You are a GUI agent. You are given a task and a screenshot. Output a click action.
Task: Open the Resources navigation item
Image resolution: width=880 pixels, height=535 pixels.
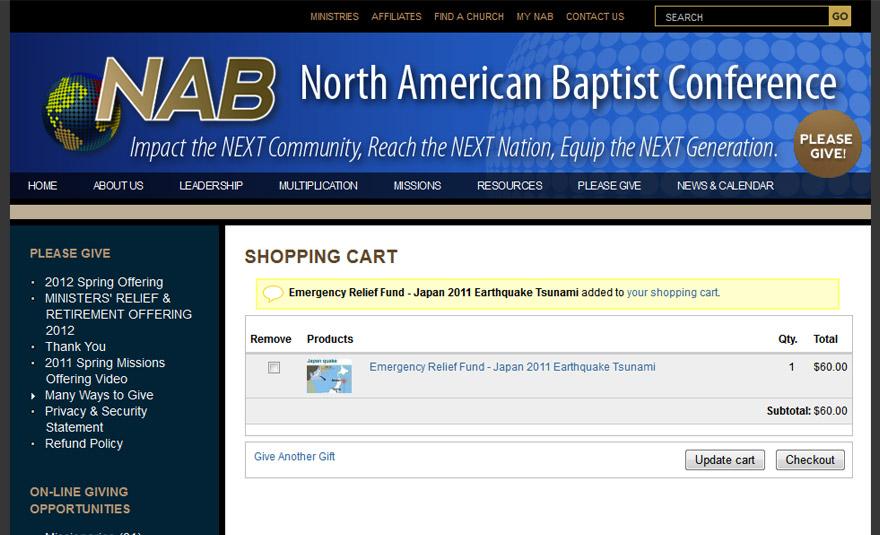pyautogui.click(x=510, y=186)
